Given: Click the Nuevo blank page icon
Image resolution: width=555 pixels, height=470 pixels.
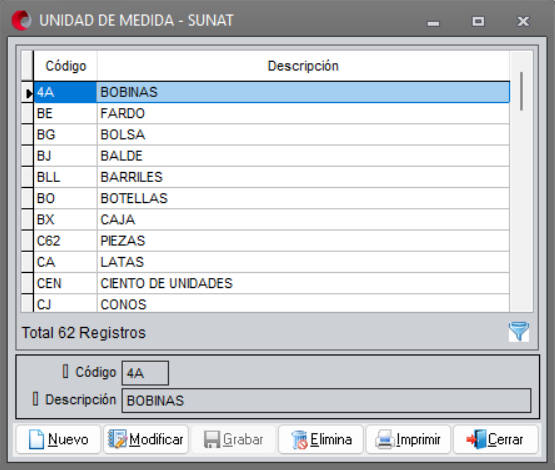Looking at the screenshot, I should pyautogui.click(x=36, y=440).
